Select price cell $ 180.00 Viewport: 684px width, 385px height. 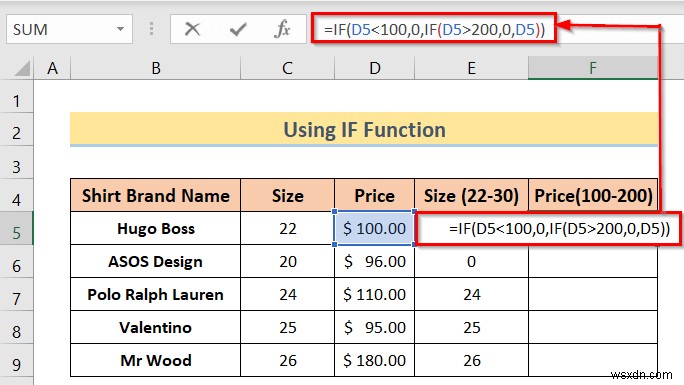(x=375, y=361)
